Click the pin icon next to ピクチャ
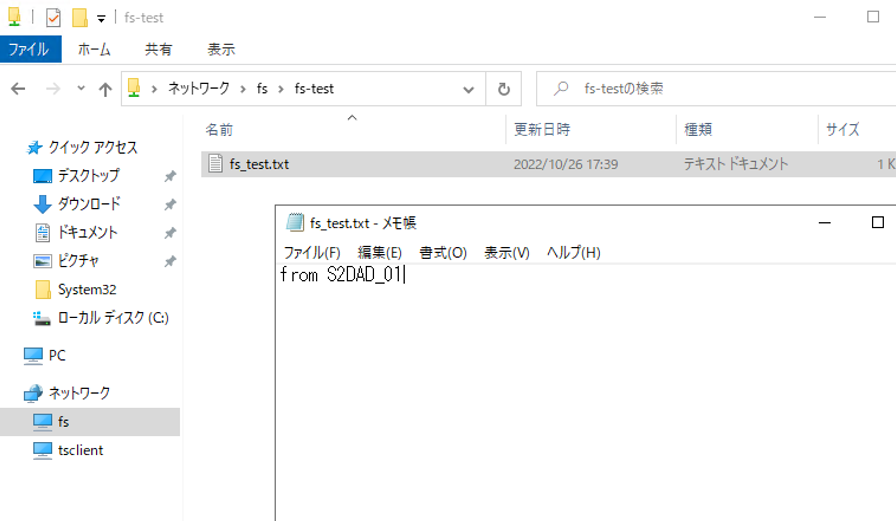The image size is (896, 521). [x=170, y=262]
